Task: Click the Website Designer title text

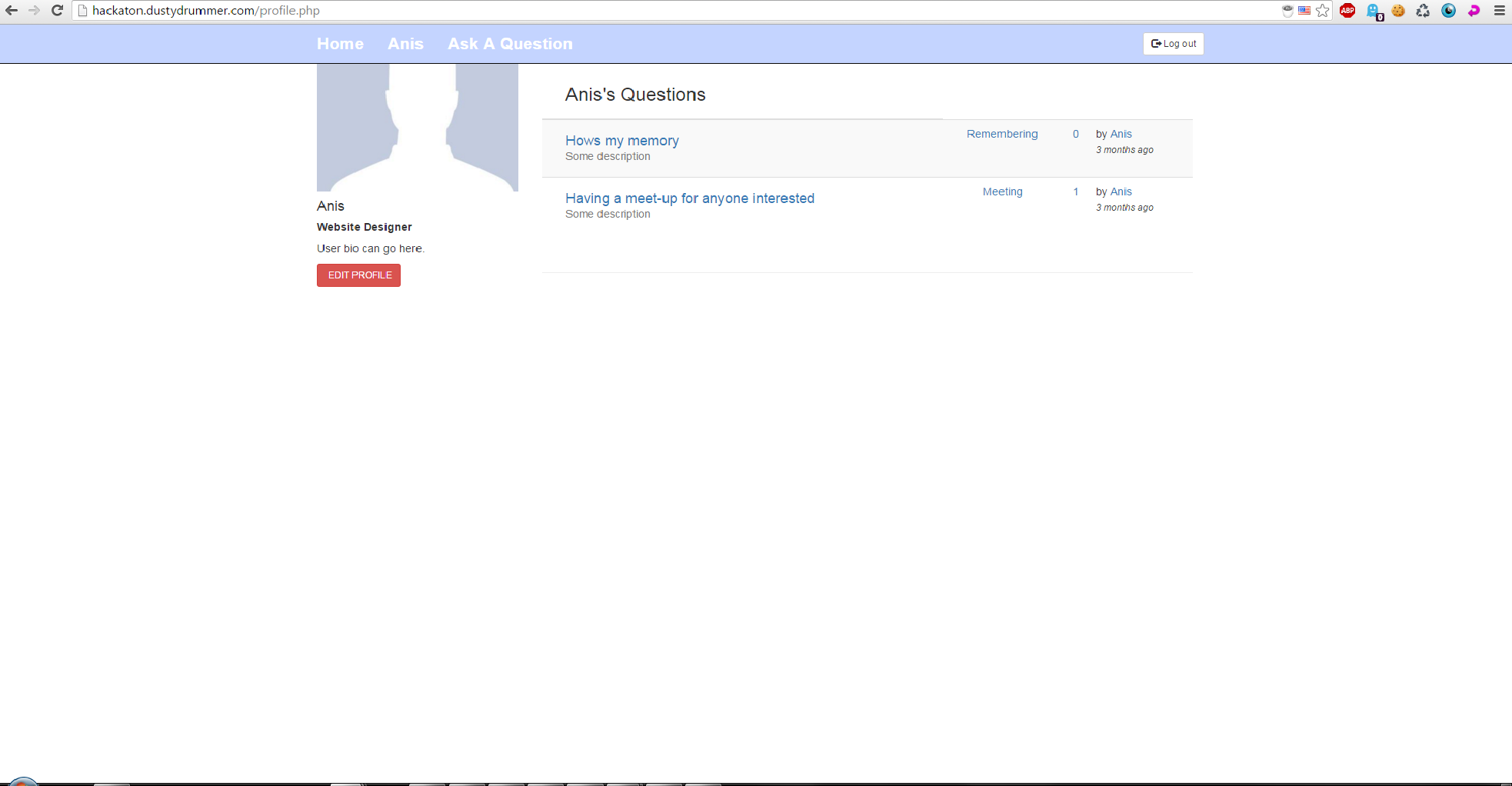Action: (365, 227)
